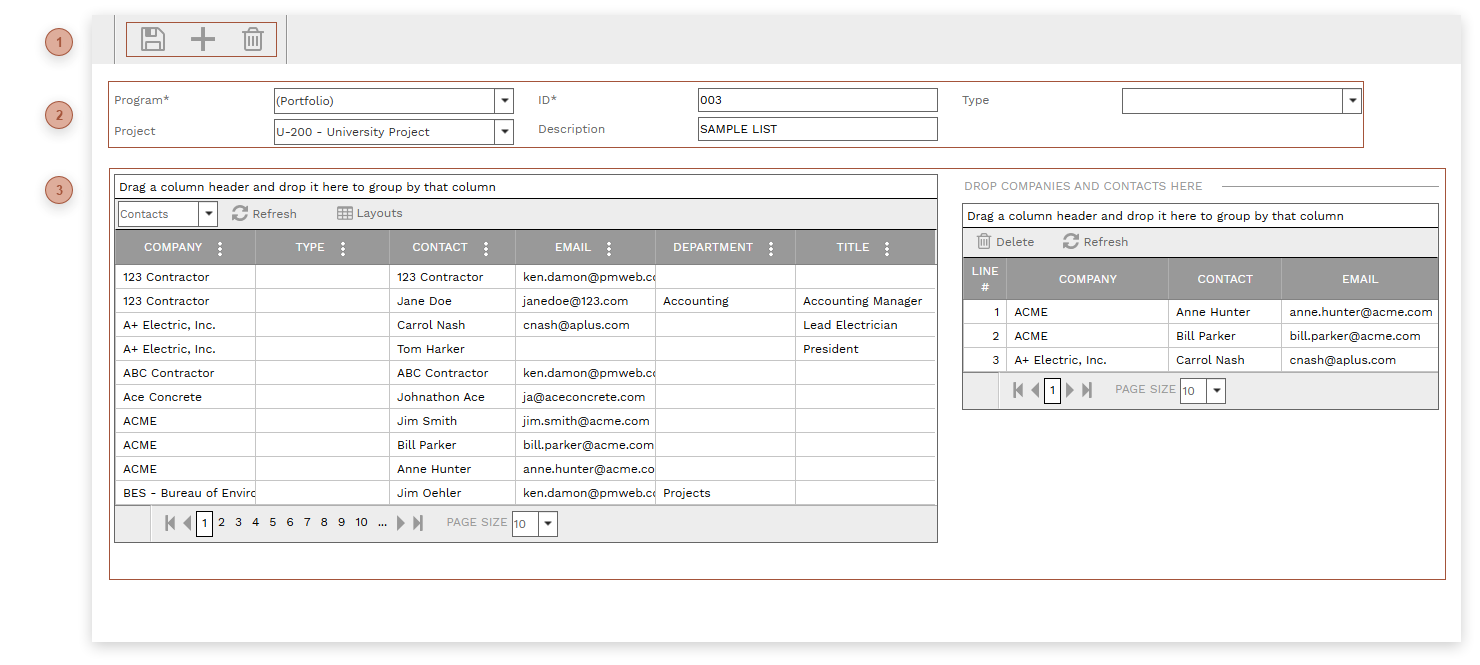
Task: Click Delete in the selected contacts panel
Action: 1005,242
